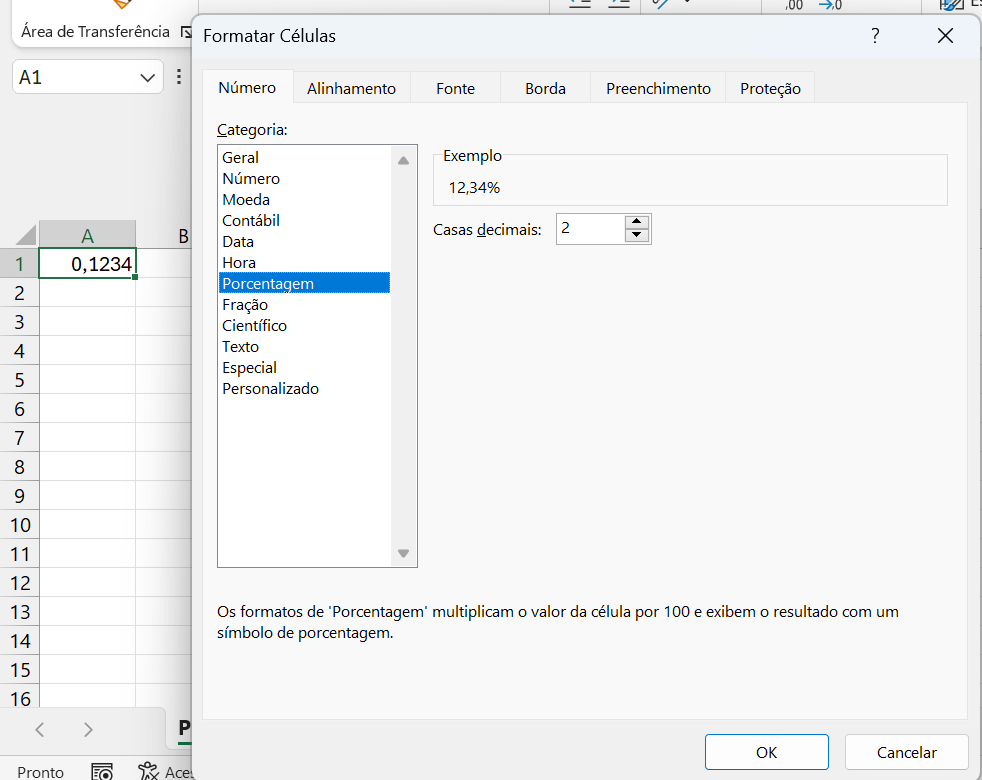The width and height of the screenshot is (982, 780).
Task: Click the select-all corner triangle
Action: [26, 235]
